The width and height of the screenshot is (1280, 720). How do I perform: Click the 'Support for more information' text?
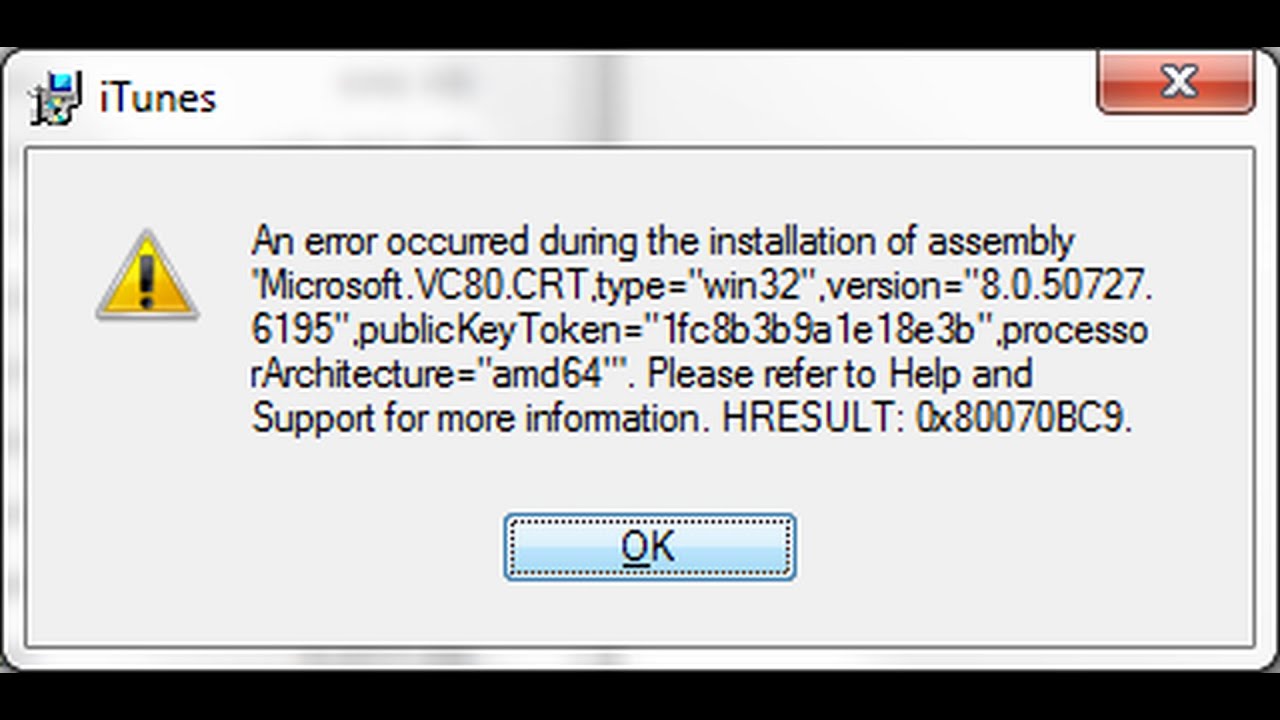(478, 418)
